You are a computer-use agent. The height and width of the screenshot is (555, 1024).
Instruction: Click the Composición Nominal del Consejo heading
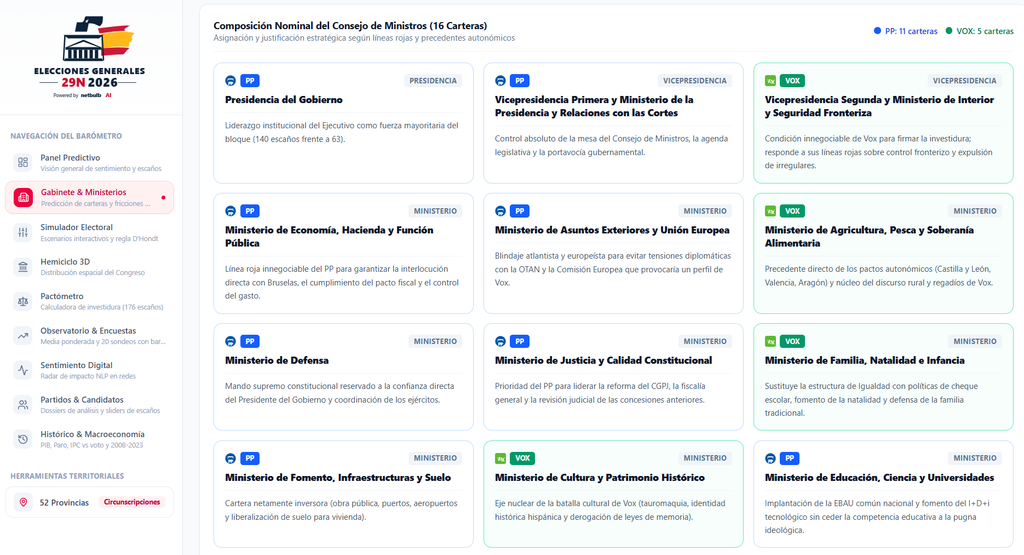pos(350,26)
